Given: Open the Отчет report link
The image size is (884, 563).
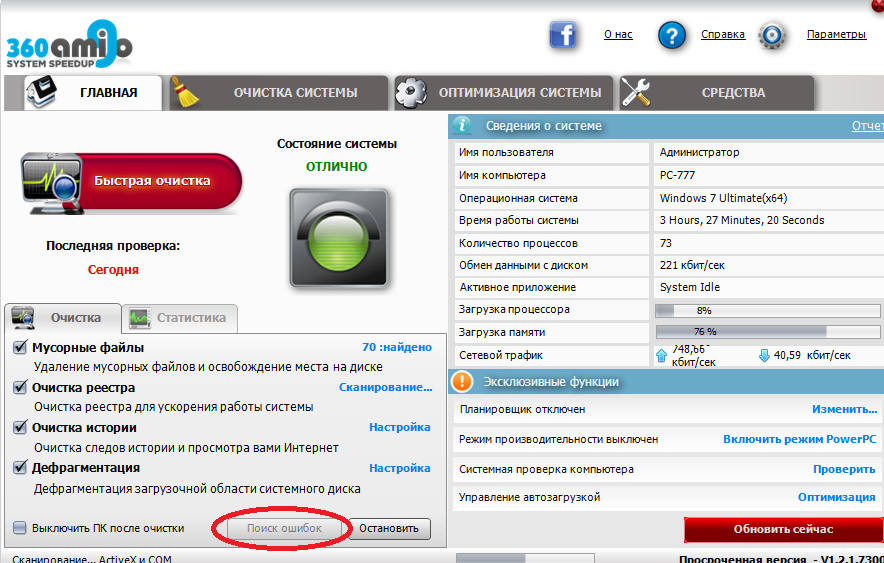Looking at the screenshot, I should click(868, 126).
